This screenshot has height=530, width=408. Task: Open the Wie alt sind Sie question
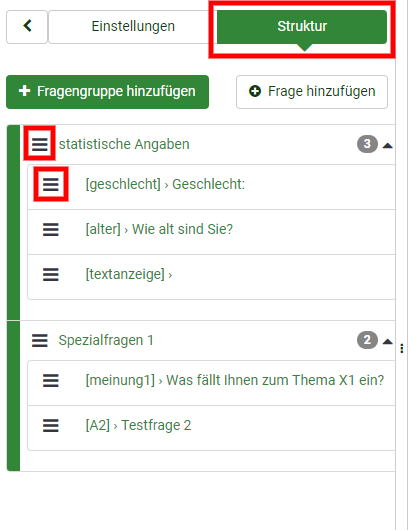pyautogui.click(x=159, y=230)
